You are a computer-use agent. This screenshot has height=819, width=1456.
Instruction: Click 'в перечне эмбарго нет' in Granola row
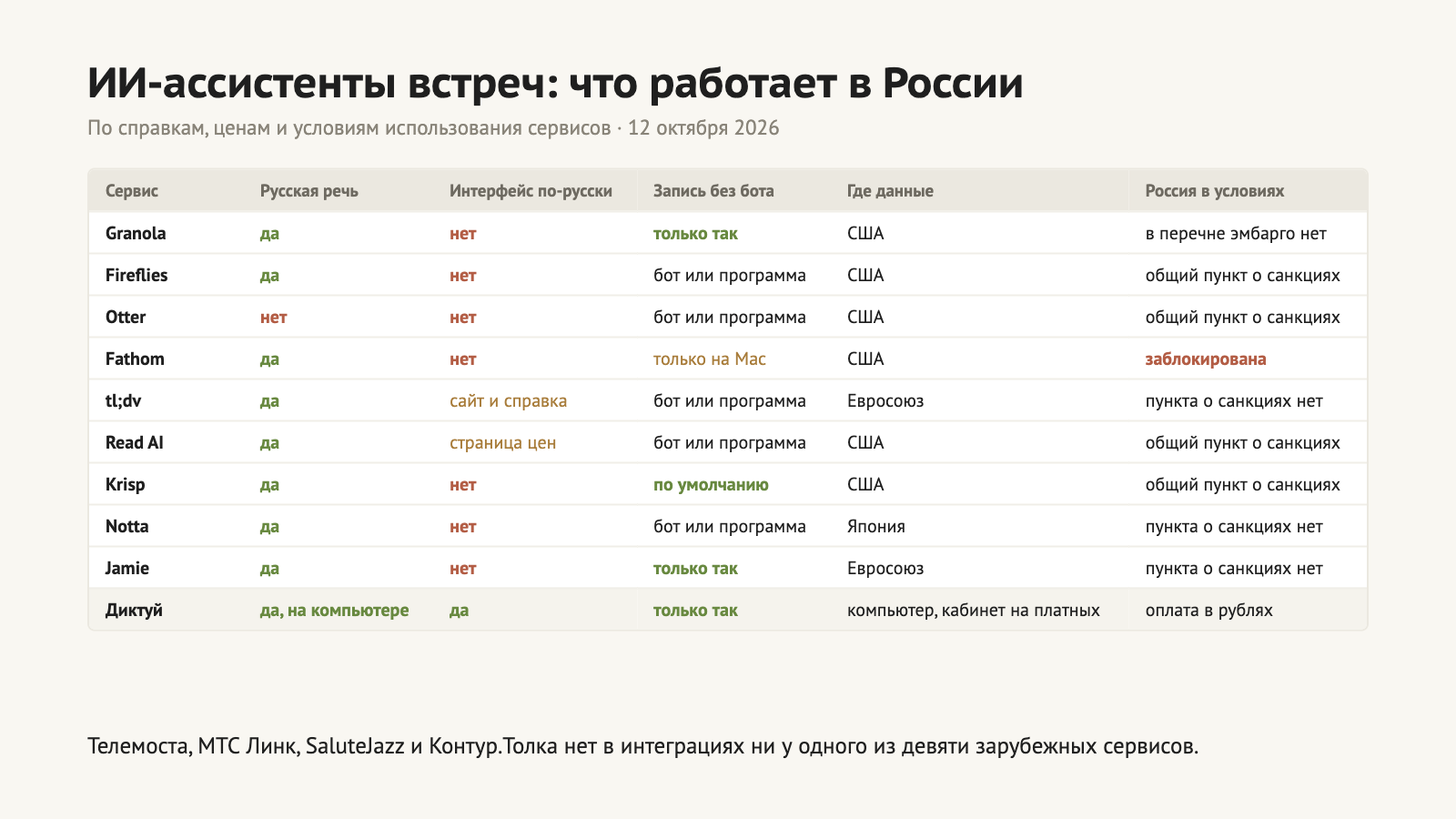click(1236, 233)
